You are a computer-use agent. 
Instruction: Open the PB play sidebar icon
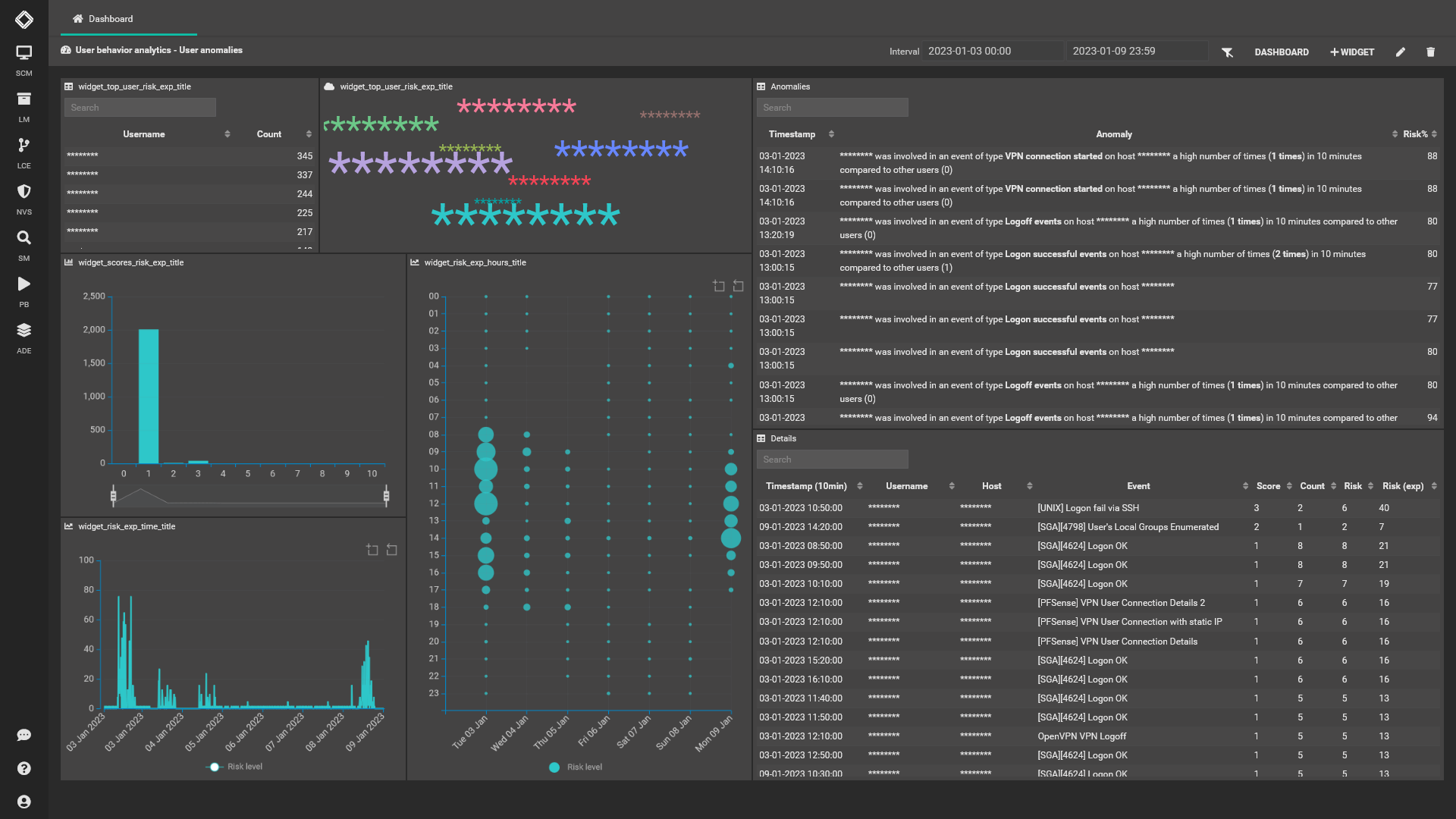pos(24,284)
